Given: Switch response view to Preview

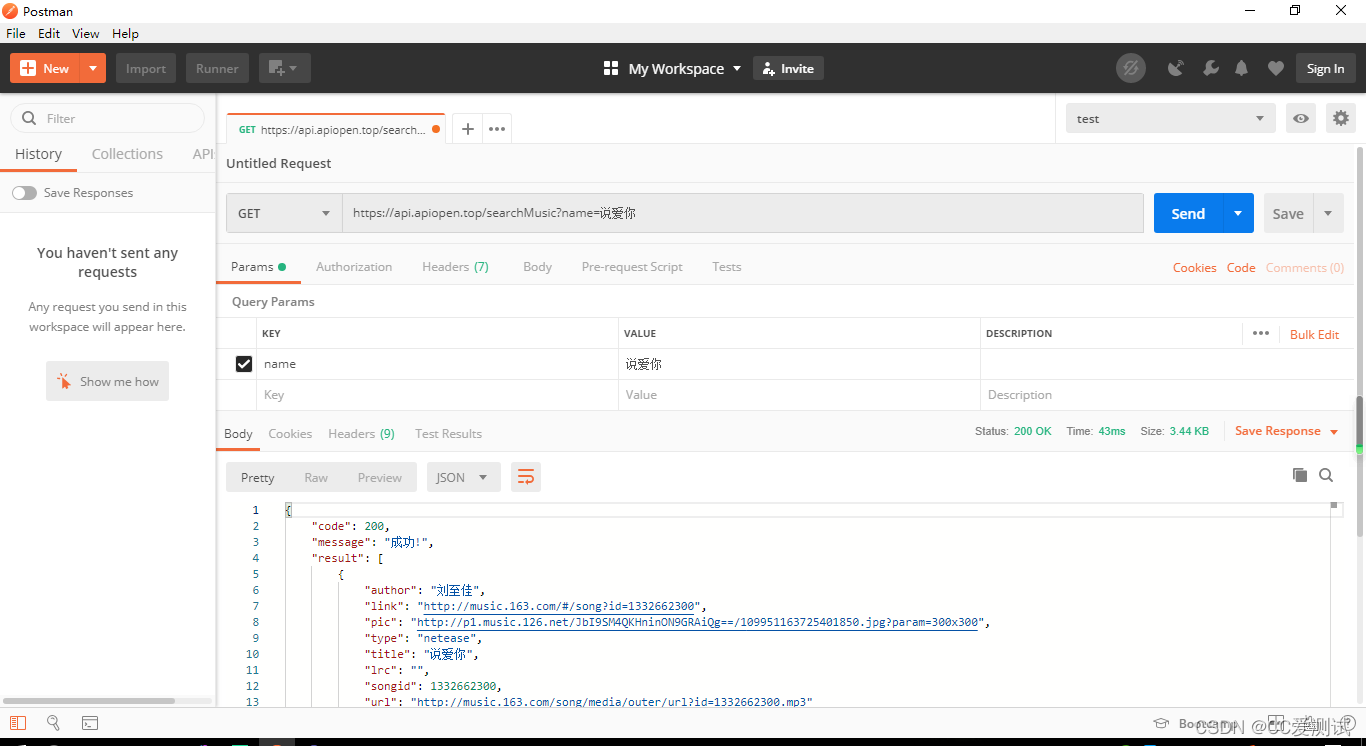Looking at the screenshot, I should (x=380, y=477).
